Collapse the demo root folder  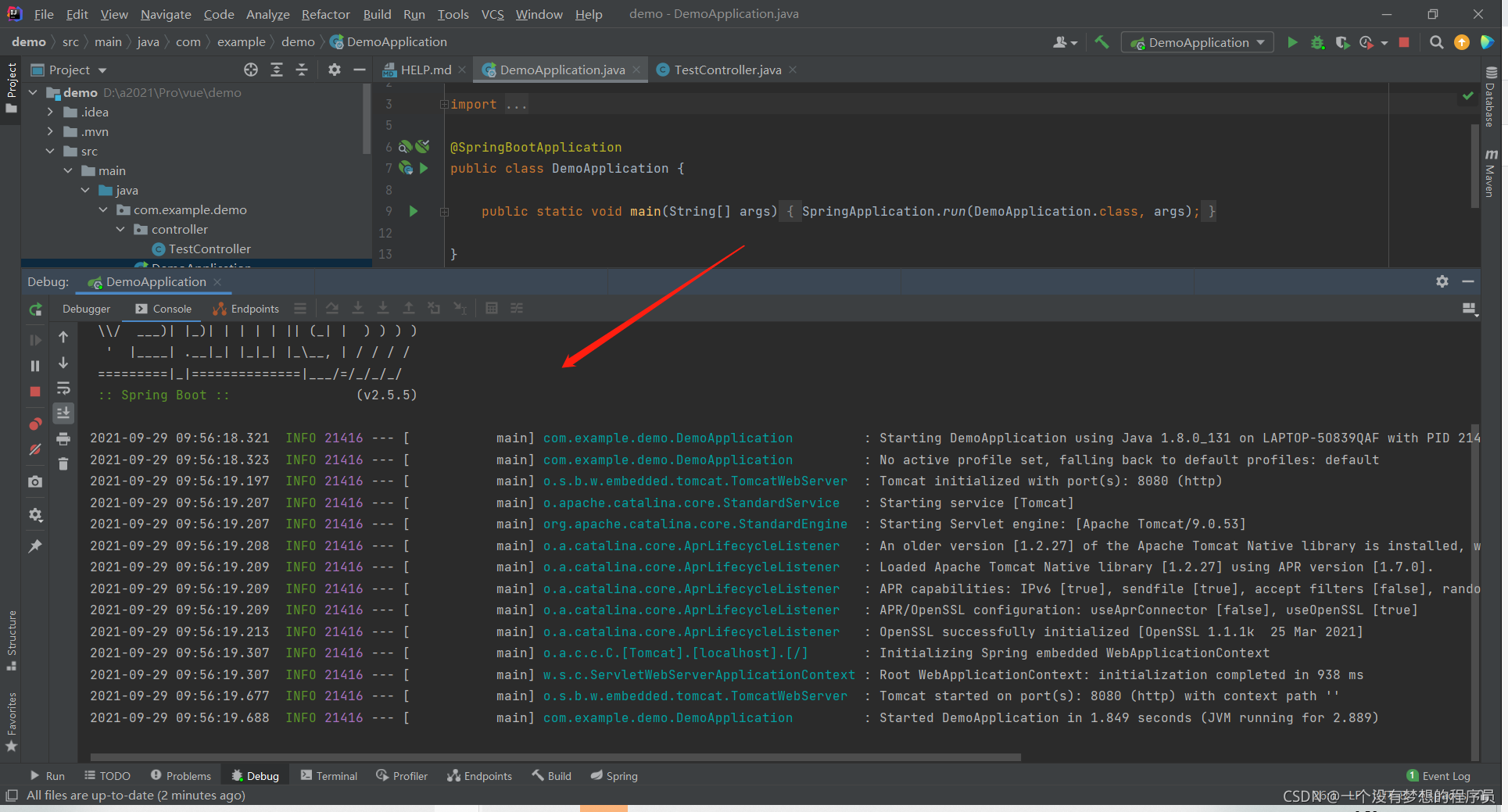tap(33, 92)
